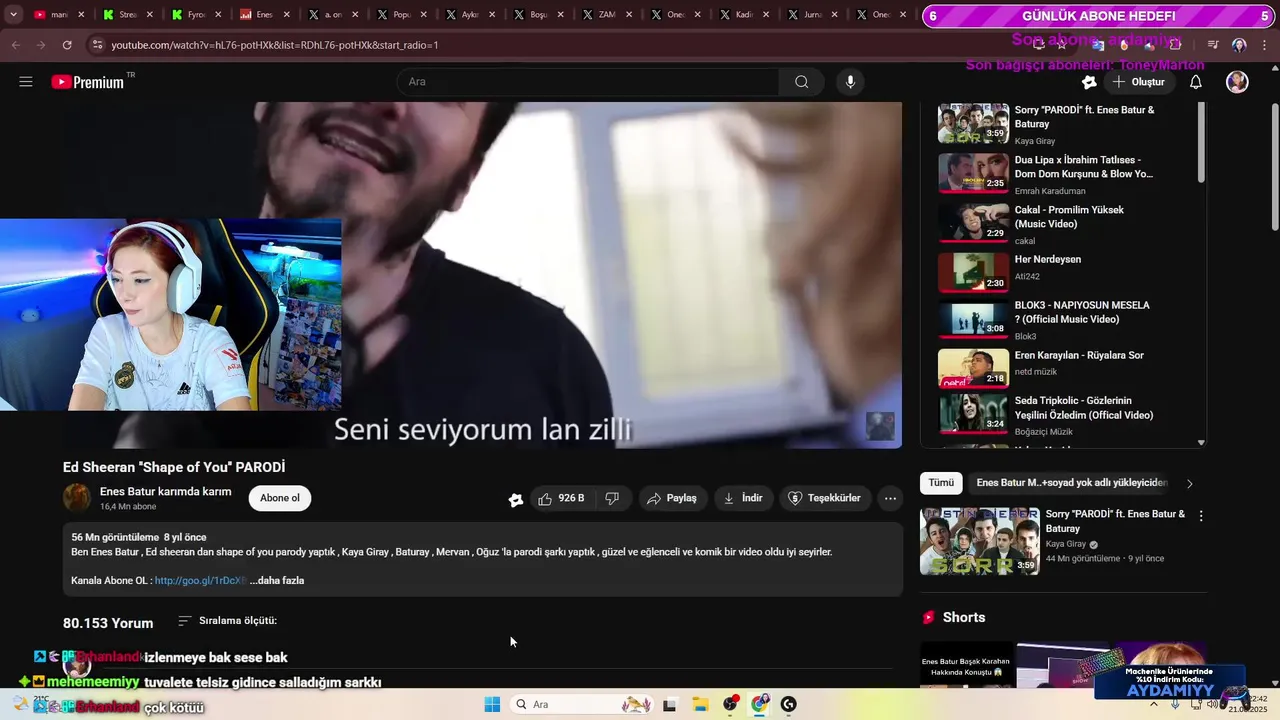Click Teşekkürler thanks button
1280x720 pixels.
click(824, 498)
